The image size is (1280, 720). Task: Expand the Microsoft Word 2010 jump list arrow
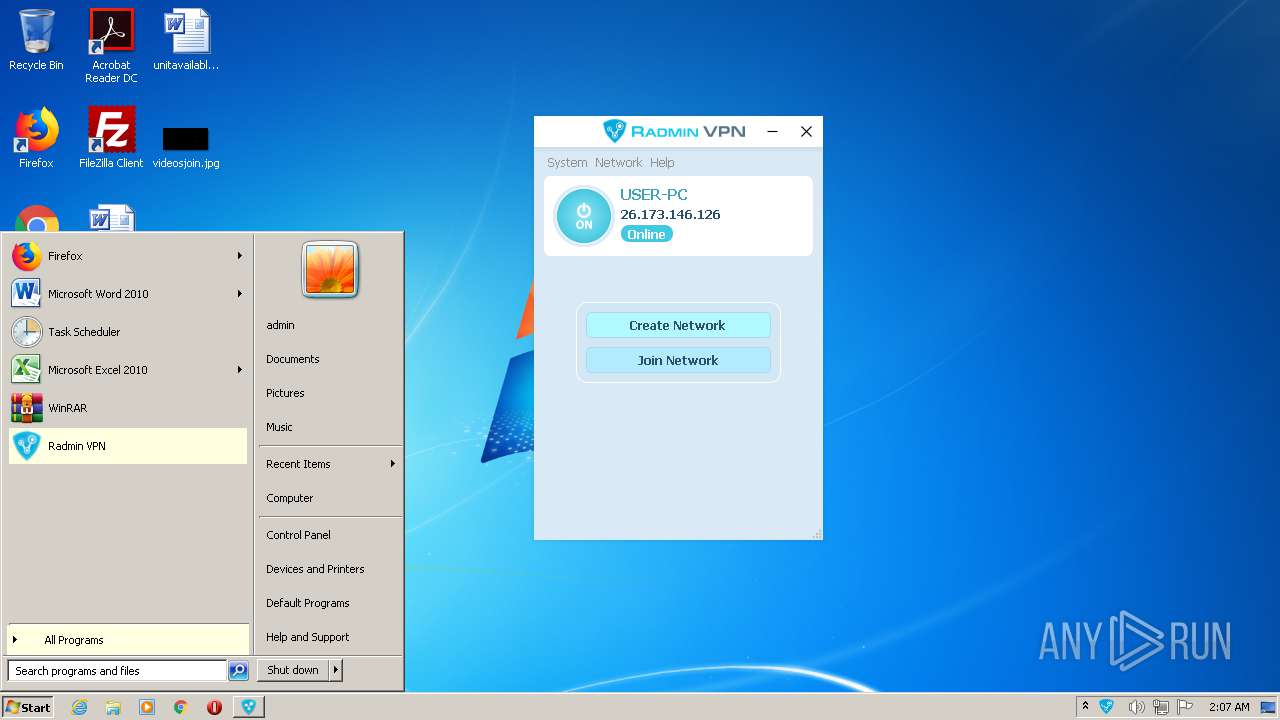240,294
